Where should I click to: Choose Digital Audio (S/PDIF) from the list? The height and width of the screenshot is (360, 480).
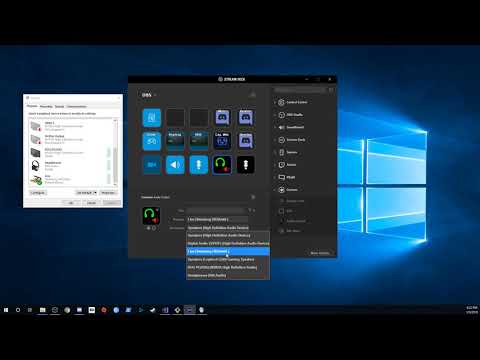[x=228, y=243]
